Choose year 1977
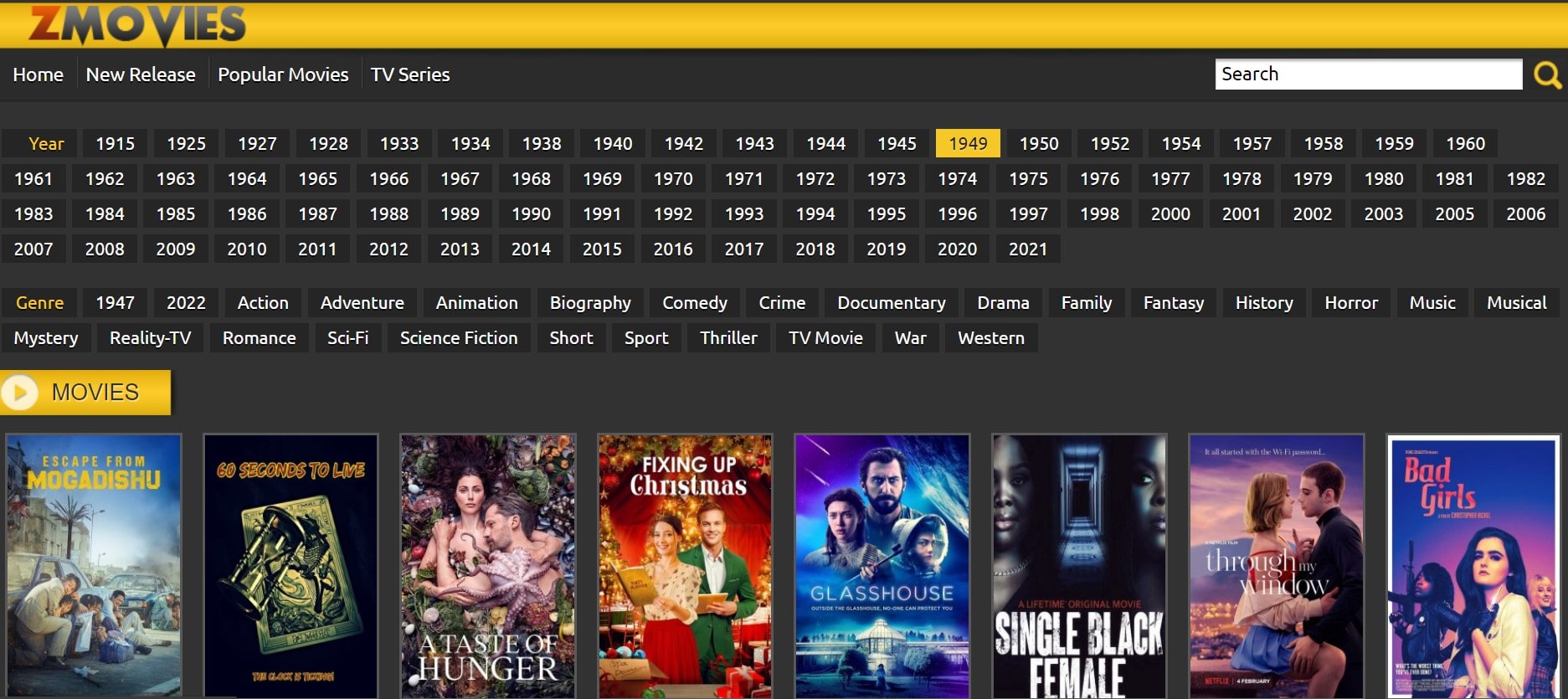1568x699 pixels. point(1170,178)
